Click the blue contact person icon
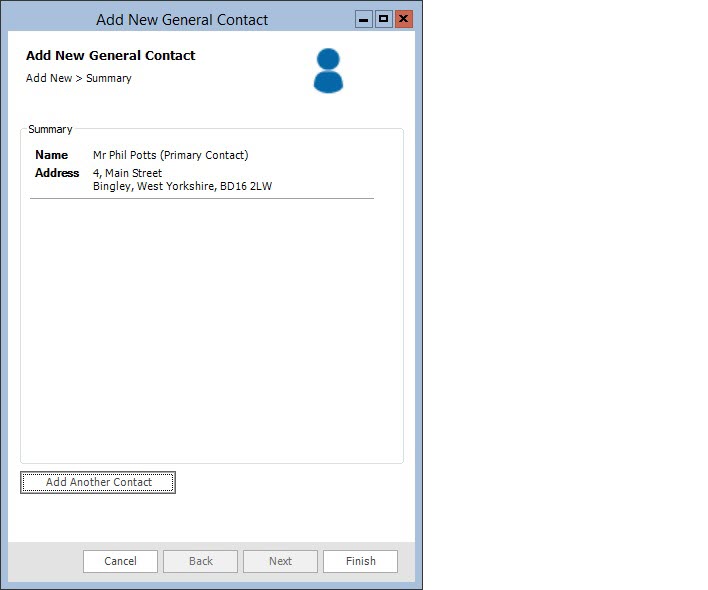708x590 pixels. [x=328, y=71]
